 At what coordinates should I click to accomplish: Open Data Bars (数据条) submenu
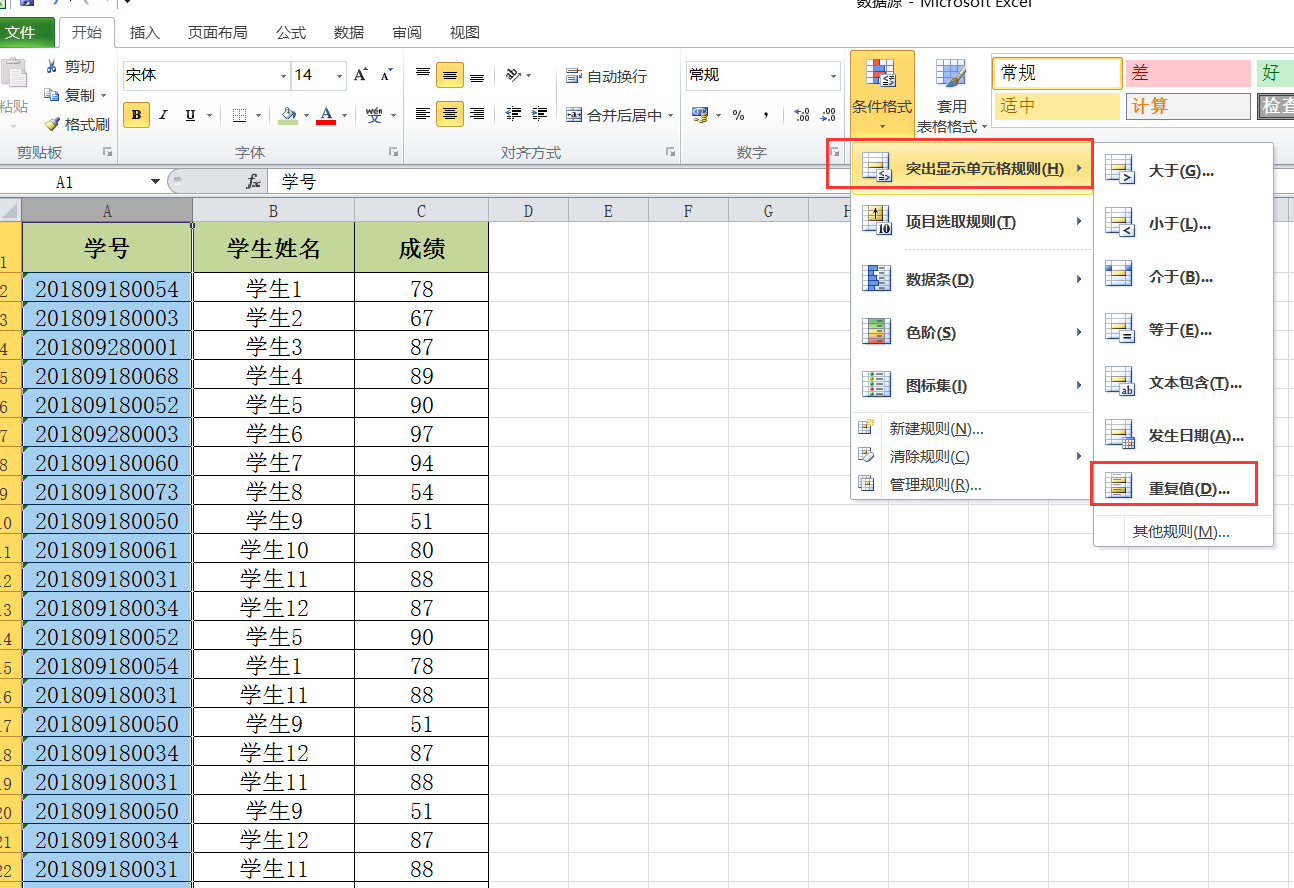point(971,279)
